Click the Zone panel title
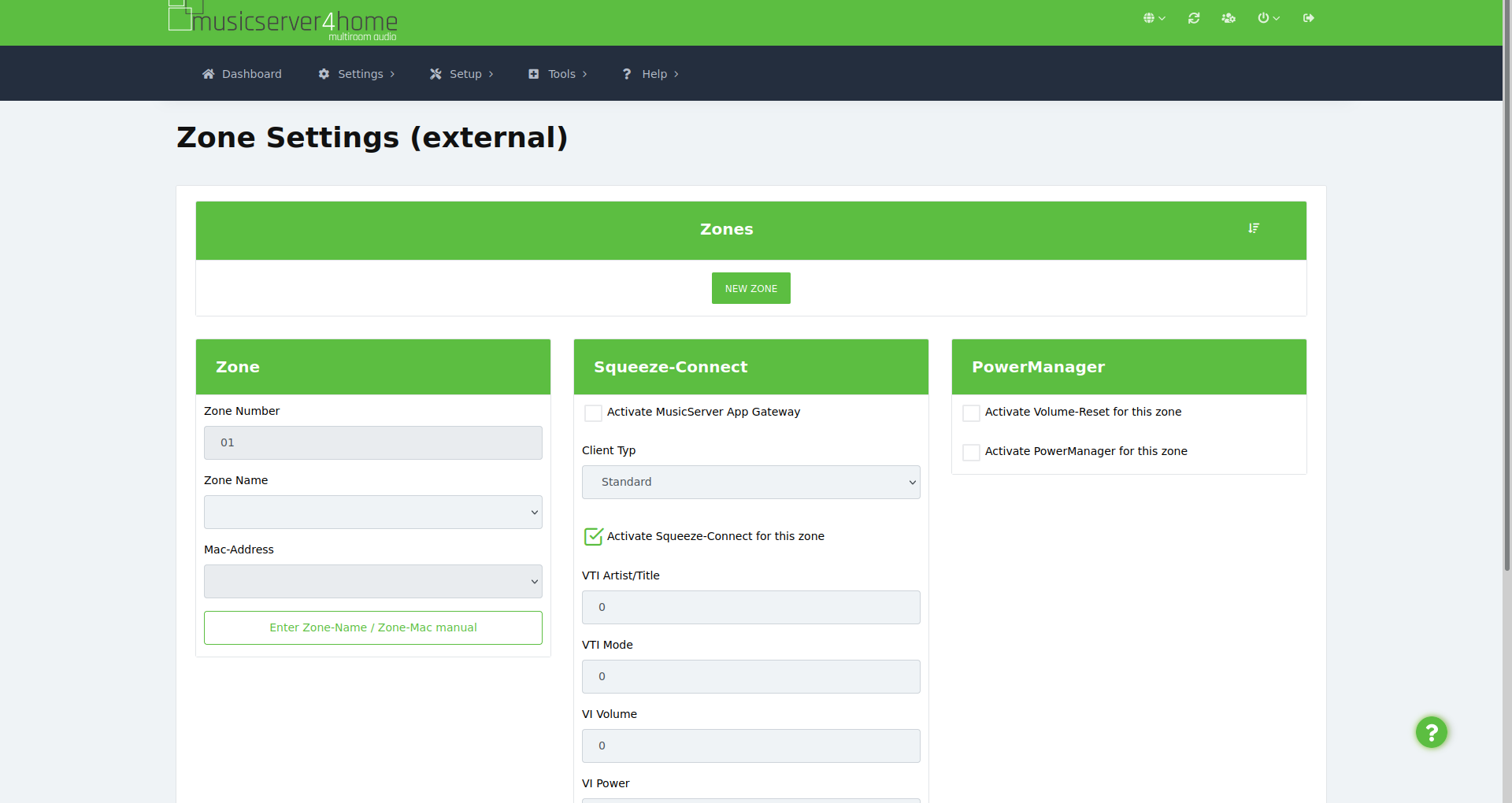 click(x=238, y=367)
